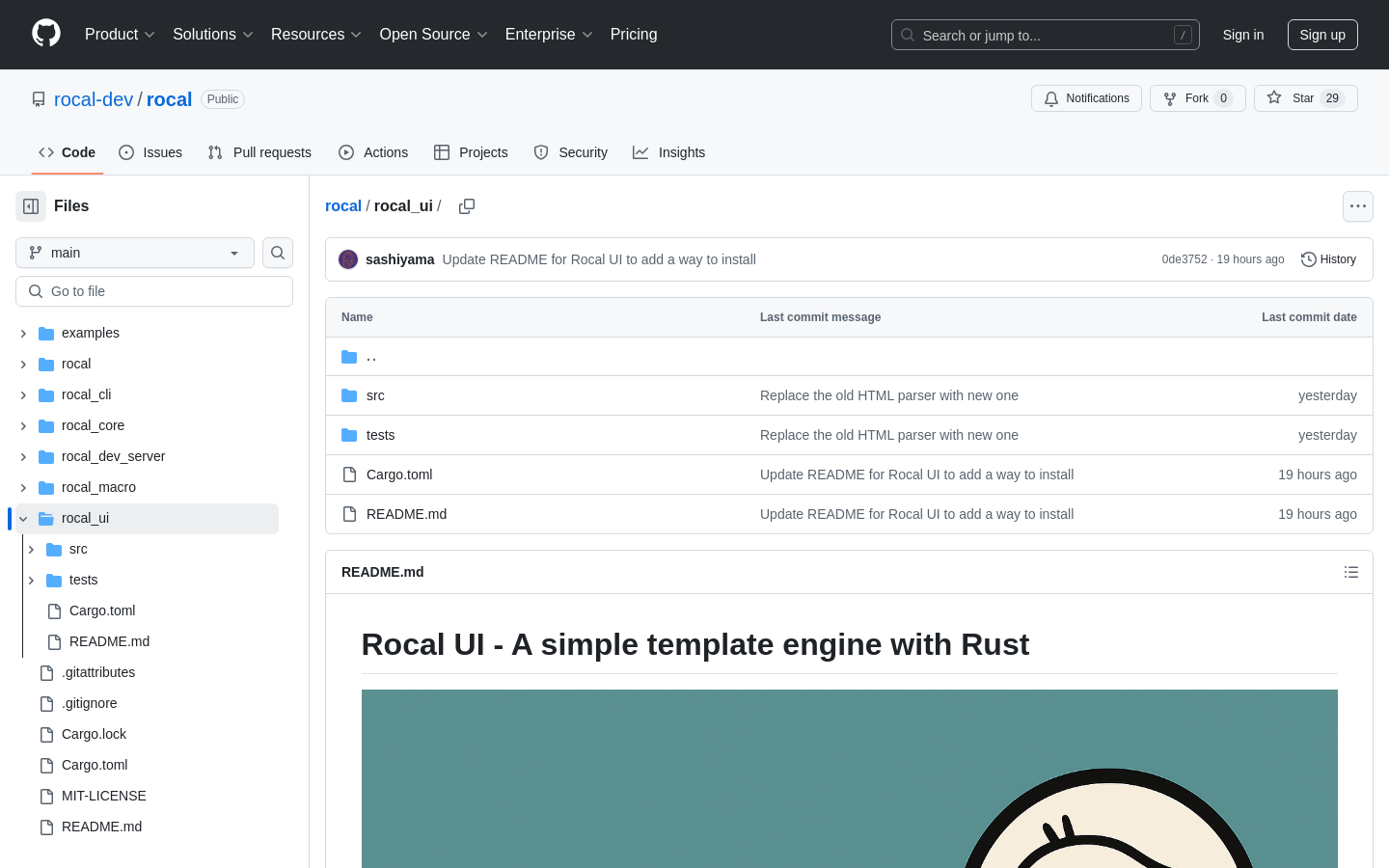Expand the tests subfolder in tree
The image size is (1389, 868).
[31, 580]
